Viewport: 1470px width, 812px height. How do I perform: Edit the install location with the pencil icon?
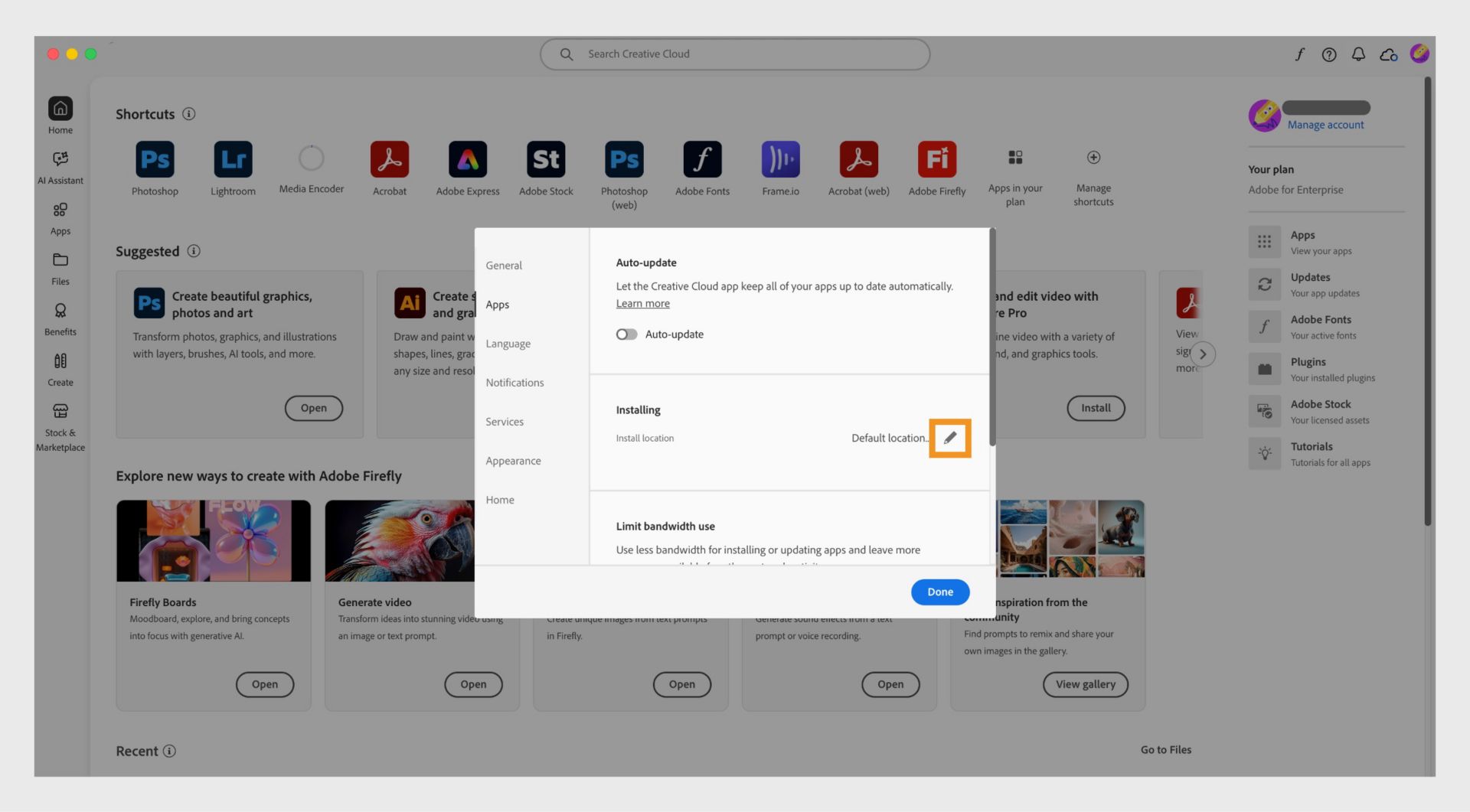(949, 438)
